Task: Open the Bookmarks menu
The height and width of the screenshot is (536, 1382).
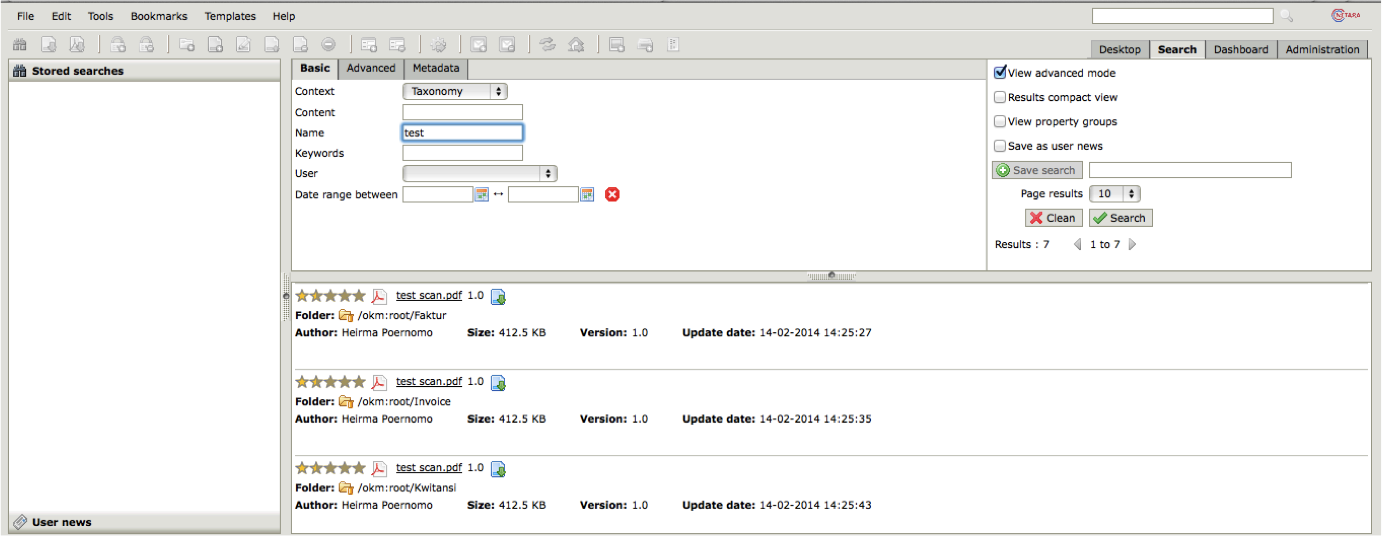Action: (x=159, y=16)
